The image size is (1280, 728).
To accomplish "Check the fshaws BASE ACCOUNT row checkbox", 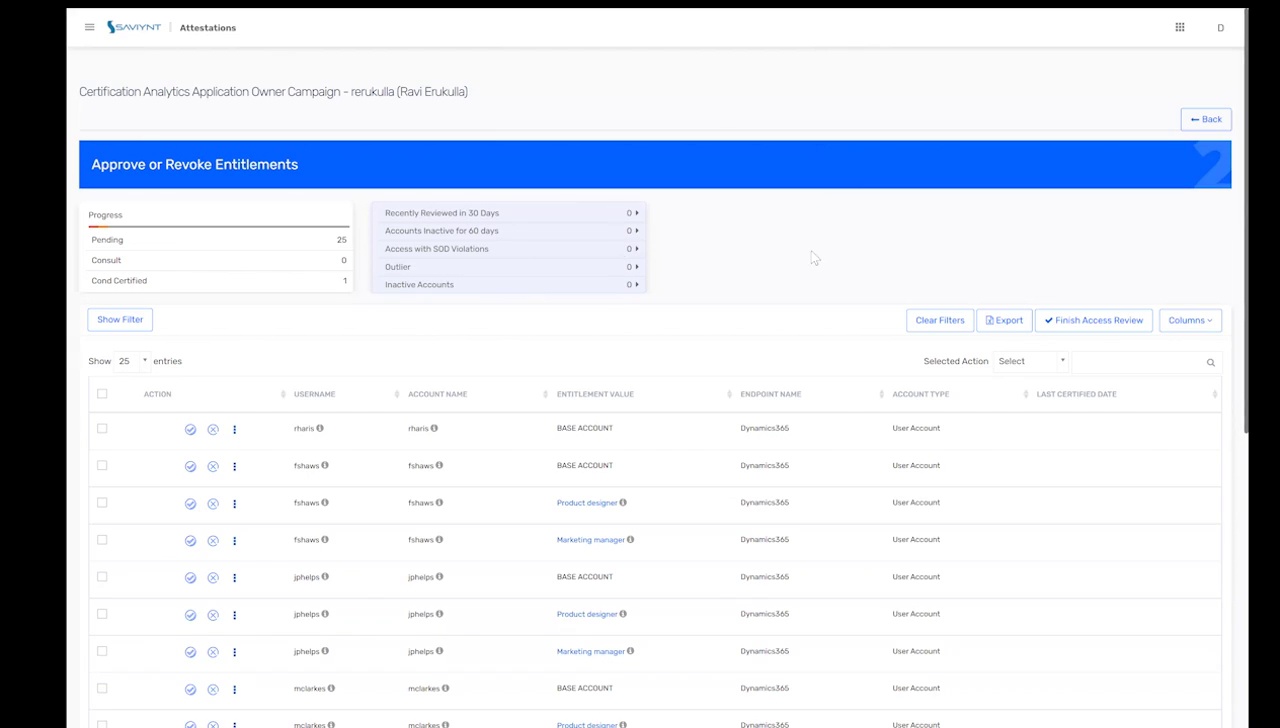I will [102, 465].
